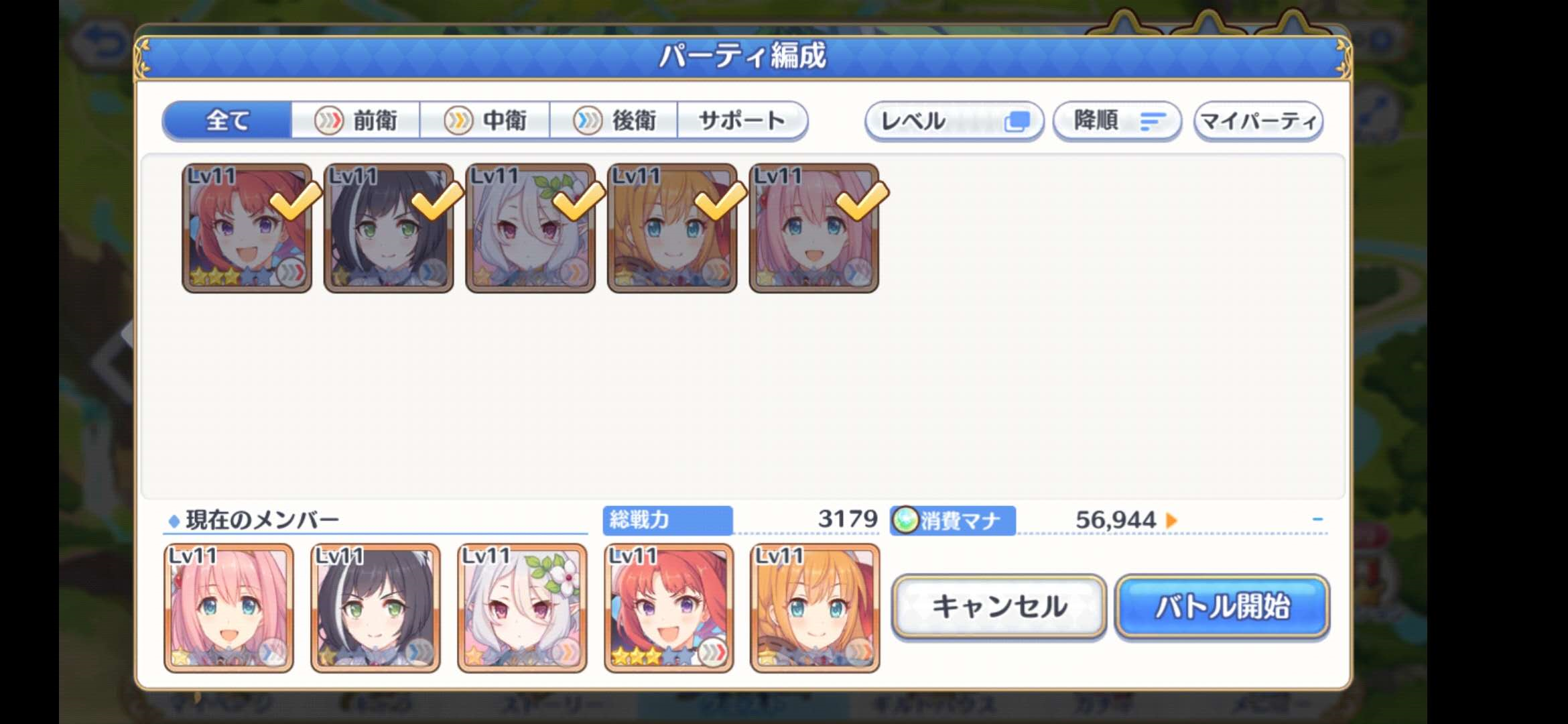This screenshot has height=724, width=1568.
Task: Remove pink-haired girl from current members
Action: [229, 608]
